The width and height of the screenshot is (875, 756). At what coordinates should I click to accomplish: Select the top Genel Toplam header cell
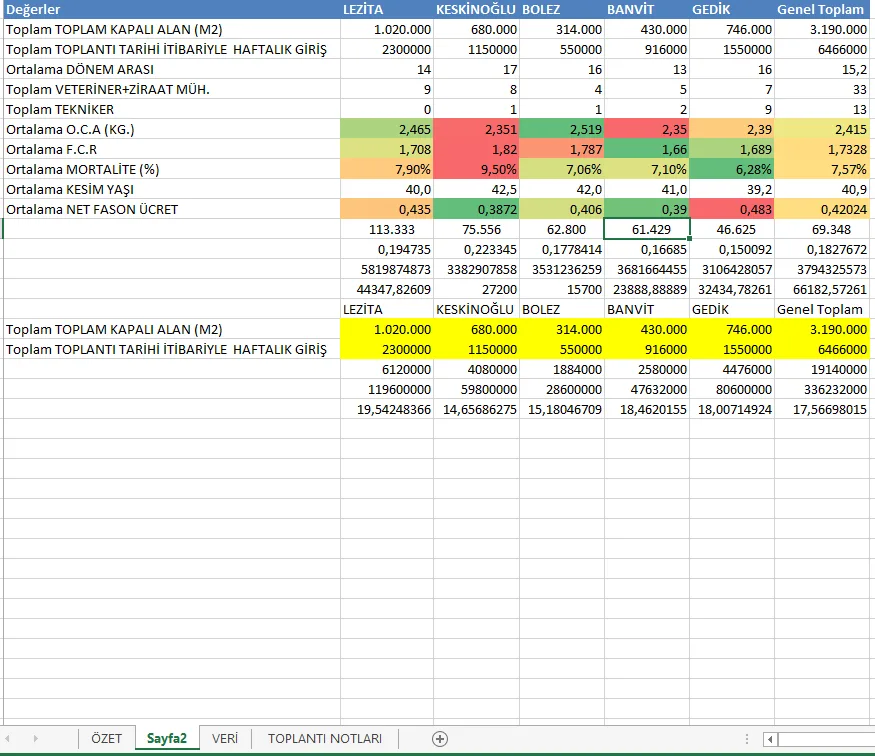[x=822, y=9]
